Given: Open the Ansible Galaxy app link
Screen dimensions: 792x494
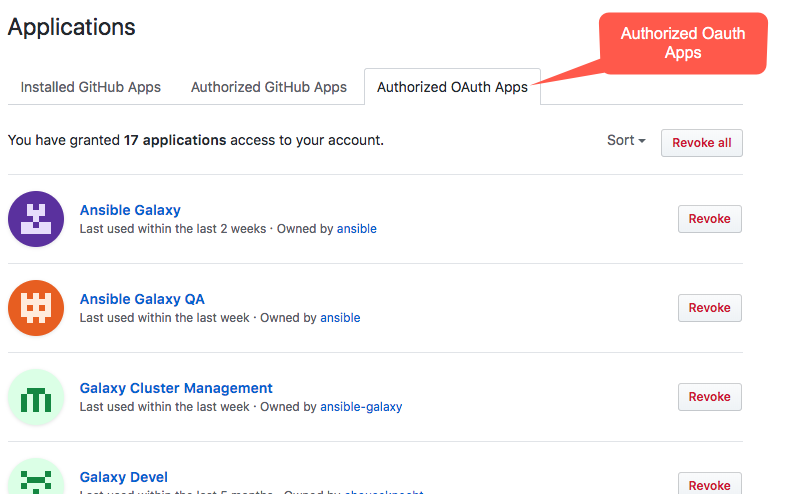Looking at the screenshot, I should tap(130, 210).
